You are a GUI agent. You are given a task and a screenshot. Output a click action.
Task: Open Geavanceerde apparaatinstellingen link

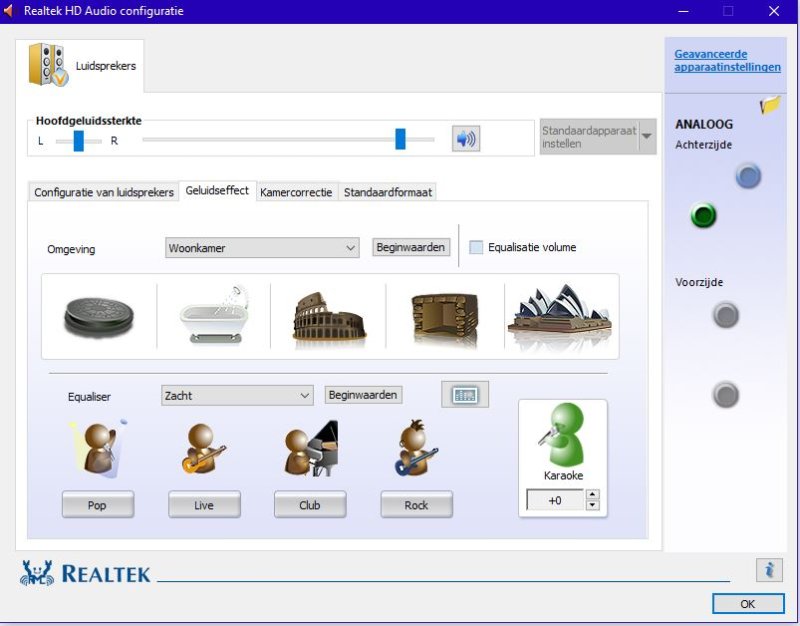[727, 61]
